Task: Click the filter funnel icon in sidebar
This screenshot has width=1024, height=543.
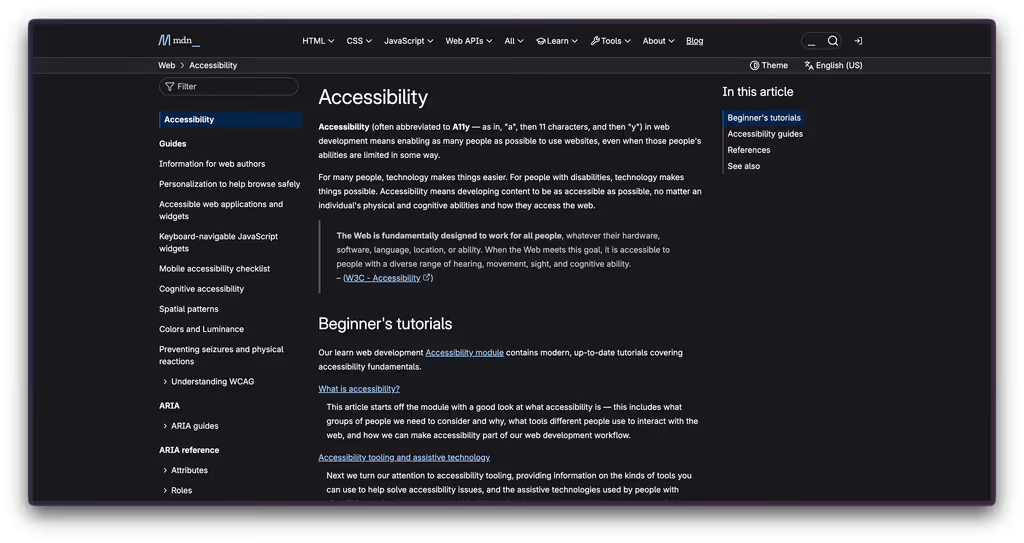Action: pyautogui.click(x=170, y=87)
